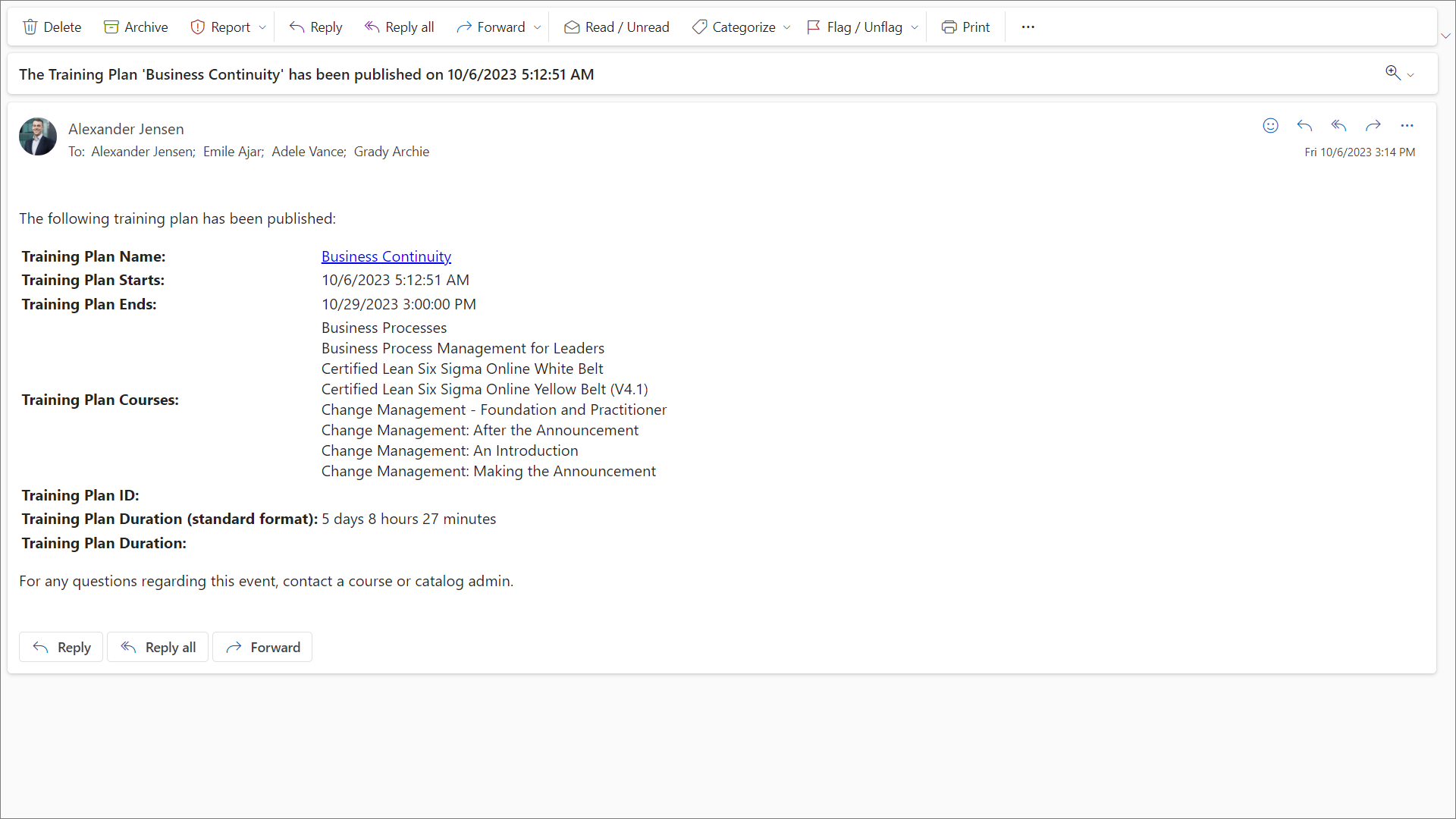Open more actions ellipsis in message header
This screenshot has width=1456, height=819.
coord(1407,126)
